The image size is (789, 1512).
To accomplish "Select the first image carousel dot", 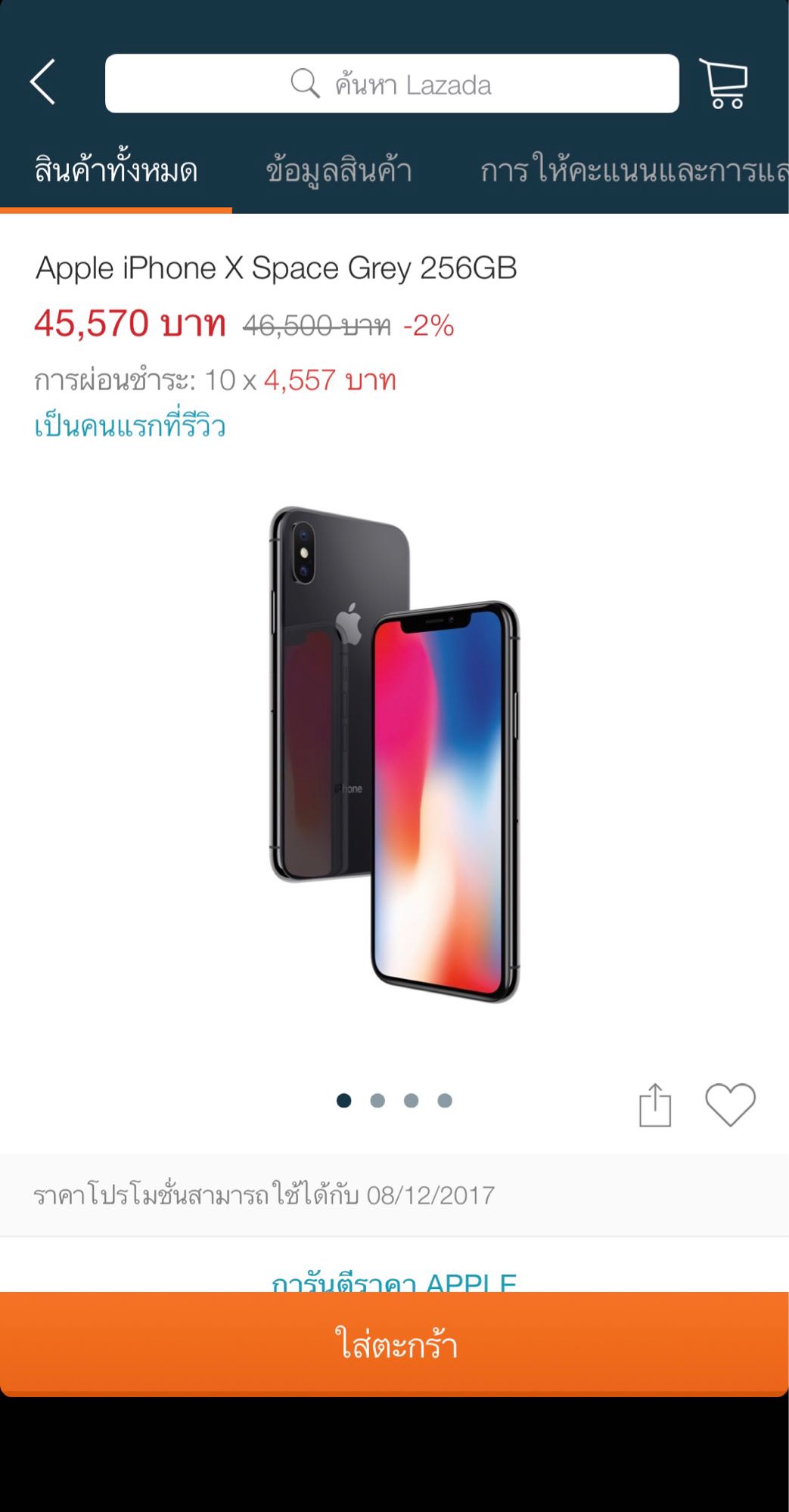I will click(343, 1101).
